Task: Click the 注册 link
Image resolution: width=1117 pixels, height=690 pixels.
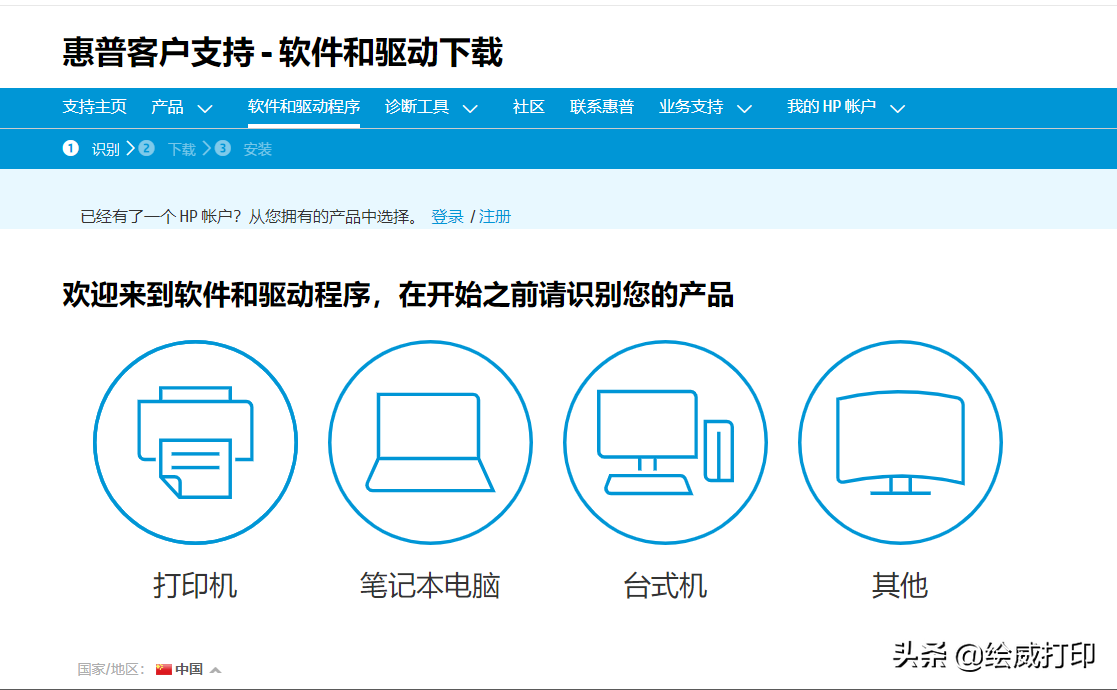Action: coord(495,216)
